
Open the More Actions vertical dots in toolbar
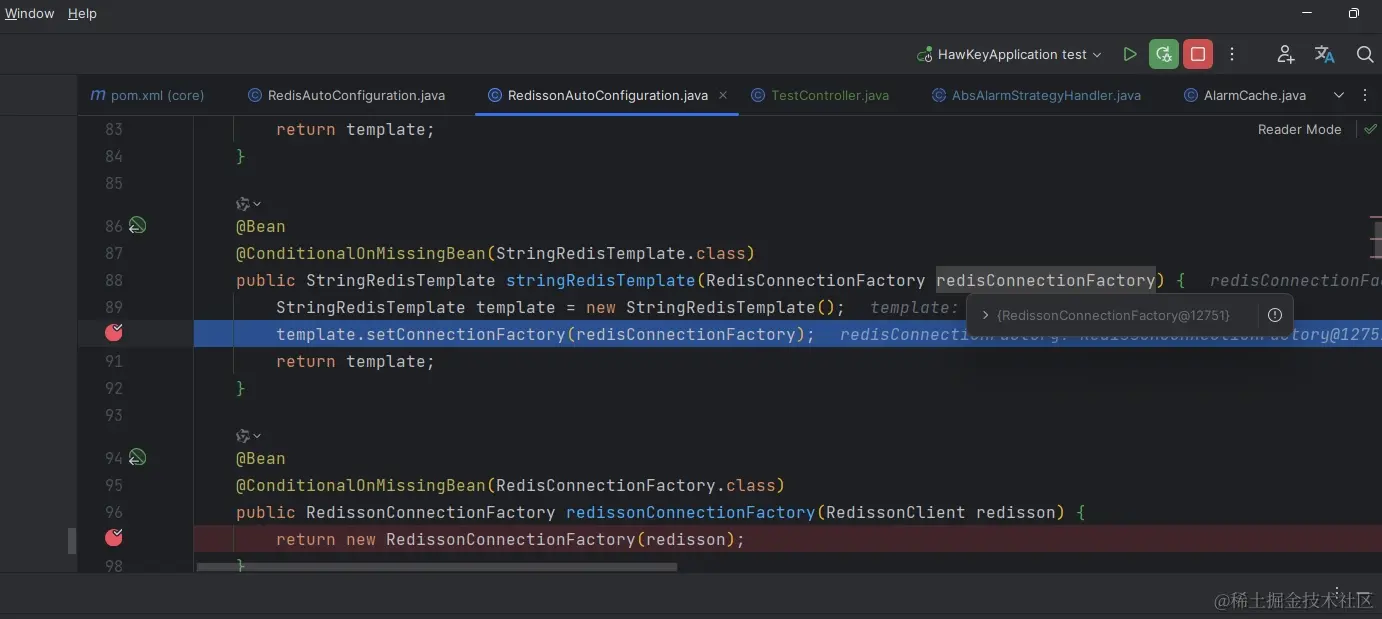[x=1232, y=55]
